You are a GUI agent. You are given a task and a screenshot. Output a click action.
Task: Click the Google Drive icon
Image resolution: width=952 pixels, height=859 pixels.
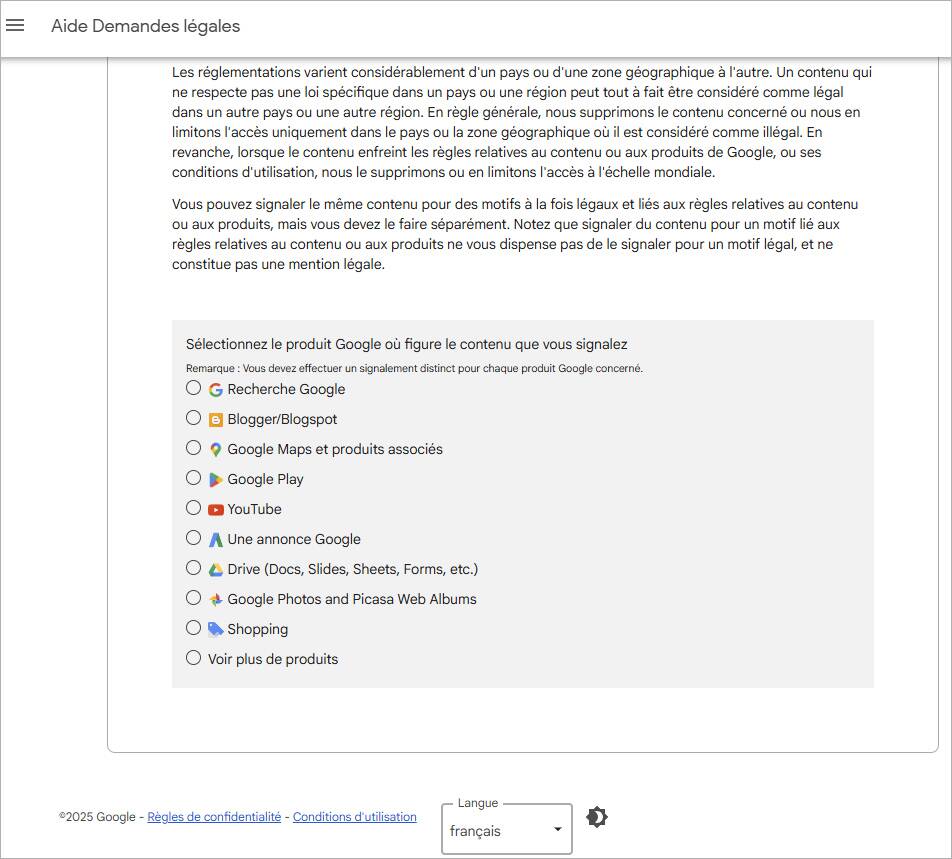coord(215,570)
